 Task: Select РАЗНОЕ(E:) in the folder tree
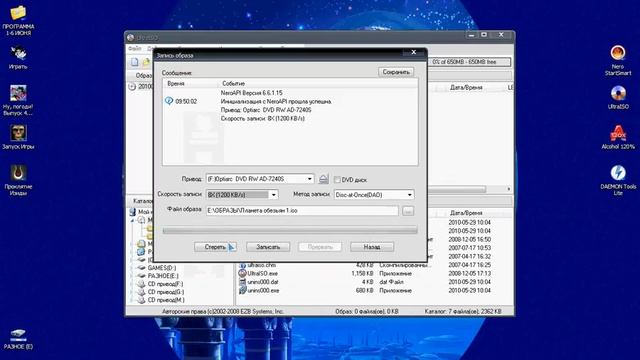pyautogui.click(x=163, y=276)
